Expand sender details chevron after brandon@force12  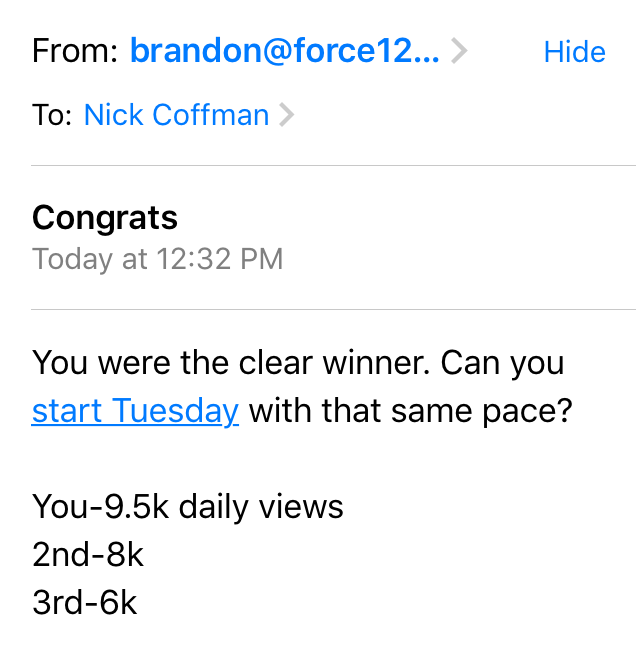[x=459, y=51]
